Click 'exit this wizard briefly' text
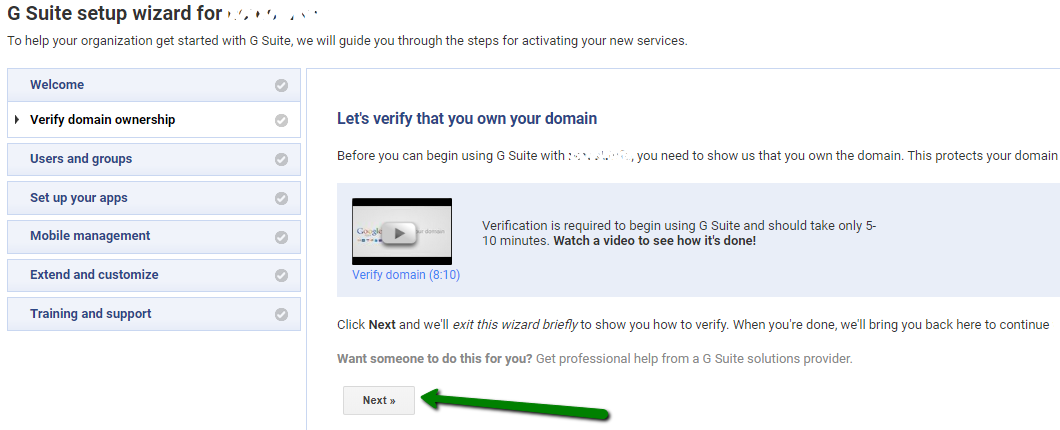 (x=515, y=325)
